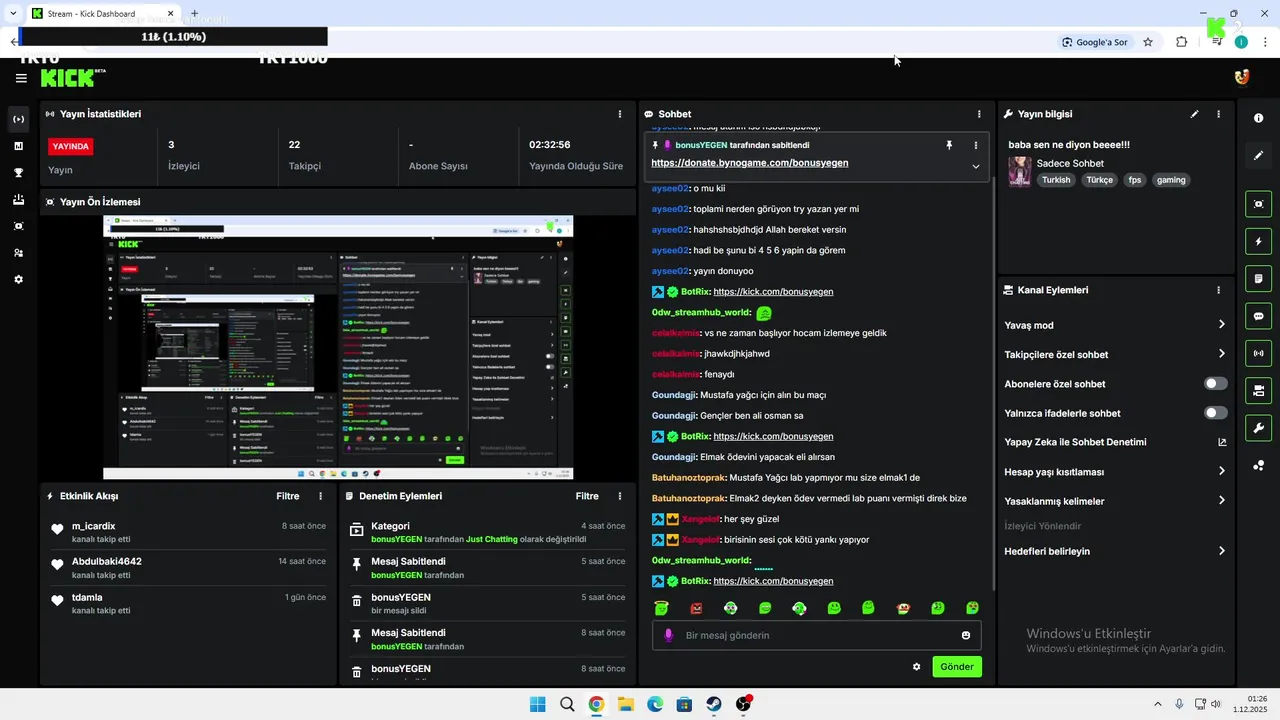Click the wrench icon in right sidebar
The image size is (1280, 720).
pos(1258,429)
